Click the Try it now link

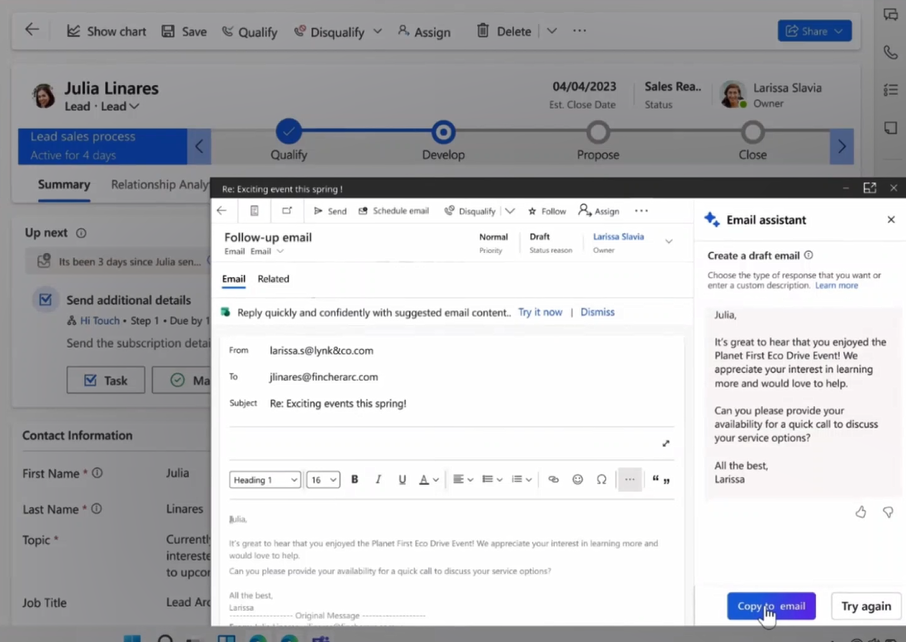point(540,311)
